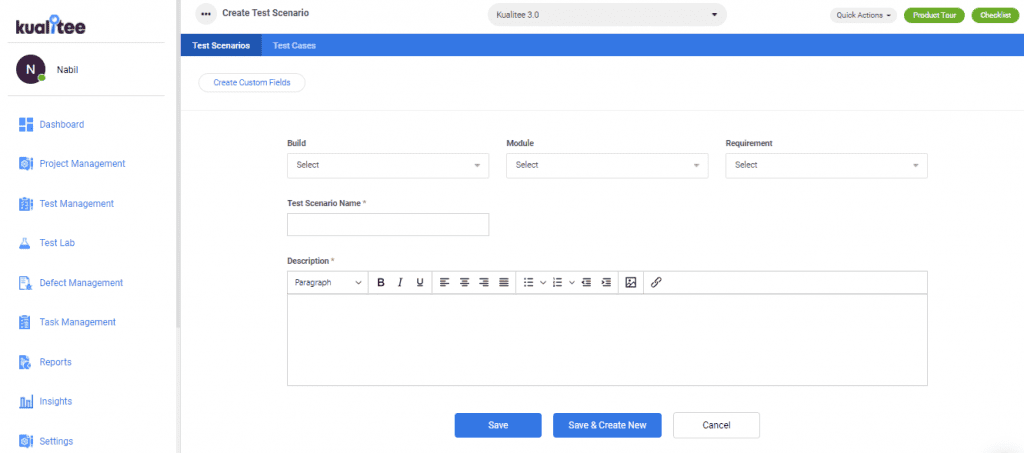1024x453 pixels.
Task: Open the three-dot menu beside Create Test Scenario
Action: point(206,13)
